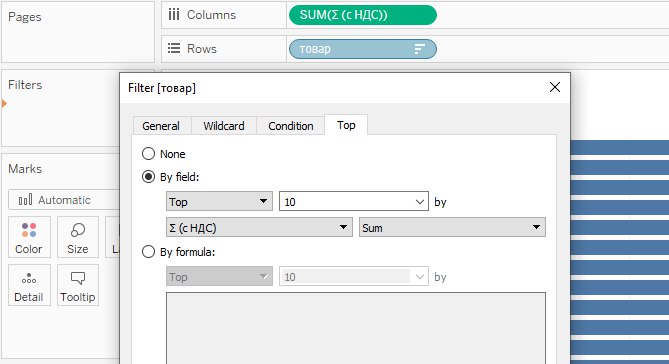Click the sort icon on товар pill
Viewport: 669px width, 364px height.
click(x=420, y=49)
